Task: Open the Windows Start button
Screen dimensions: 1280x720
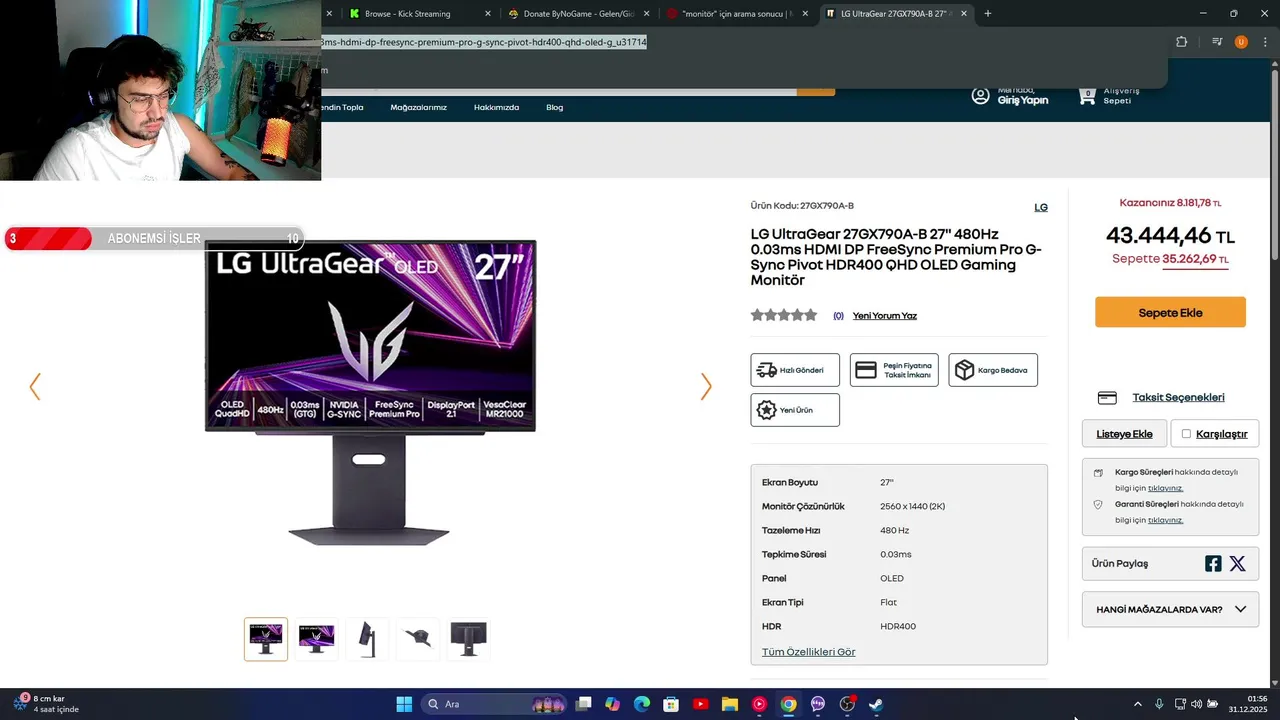Action: [x=404, y=704]
